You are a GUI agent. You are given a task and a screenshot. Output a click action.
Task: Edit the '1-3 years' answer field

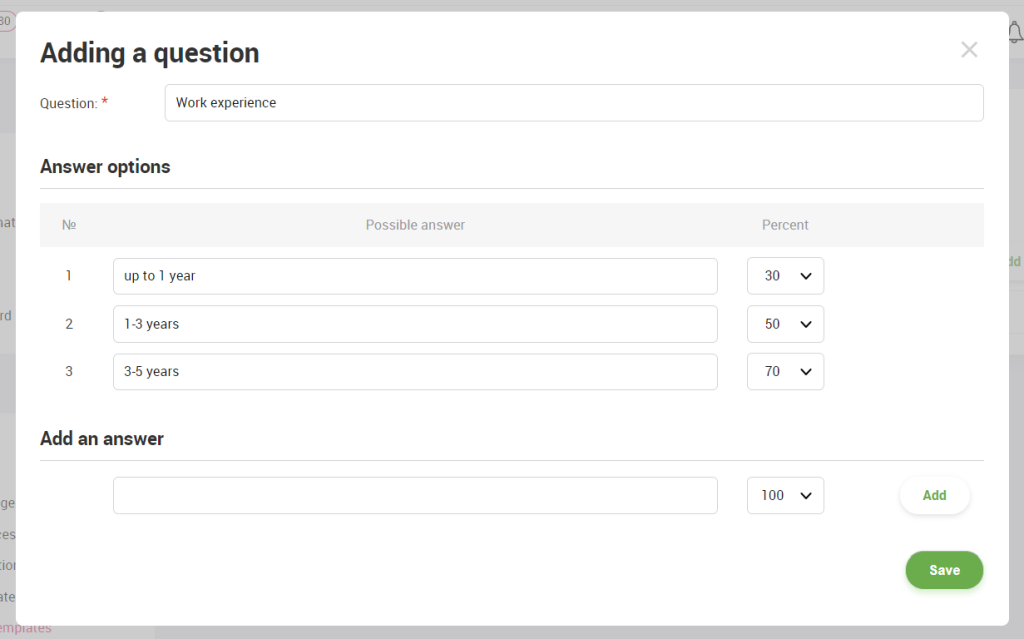tap(415, 324)
